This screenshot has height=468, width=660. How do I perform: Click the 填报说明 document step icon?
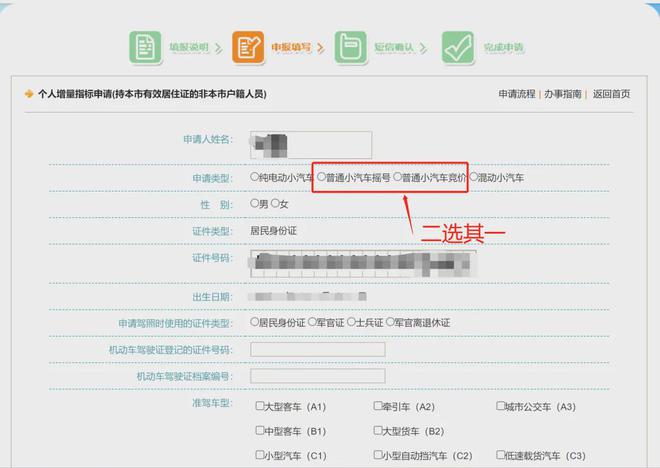click(x=145, y=47)
